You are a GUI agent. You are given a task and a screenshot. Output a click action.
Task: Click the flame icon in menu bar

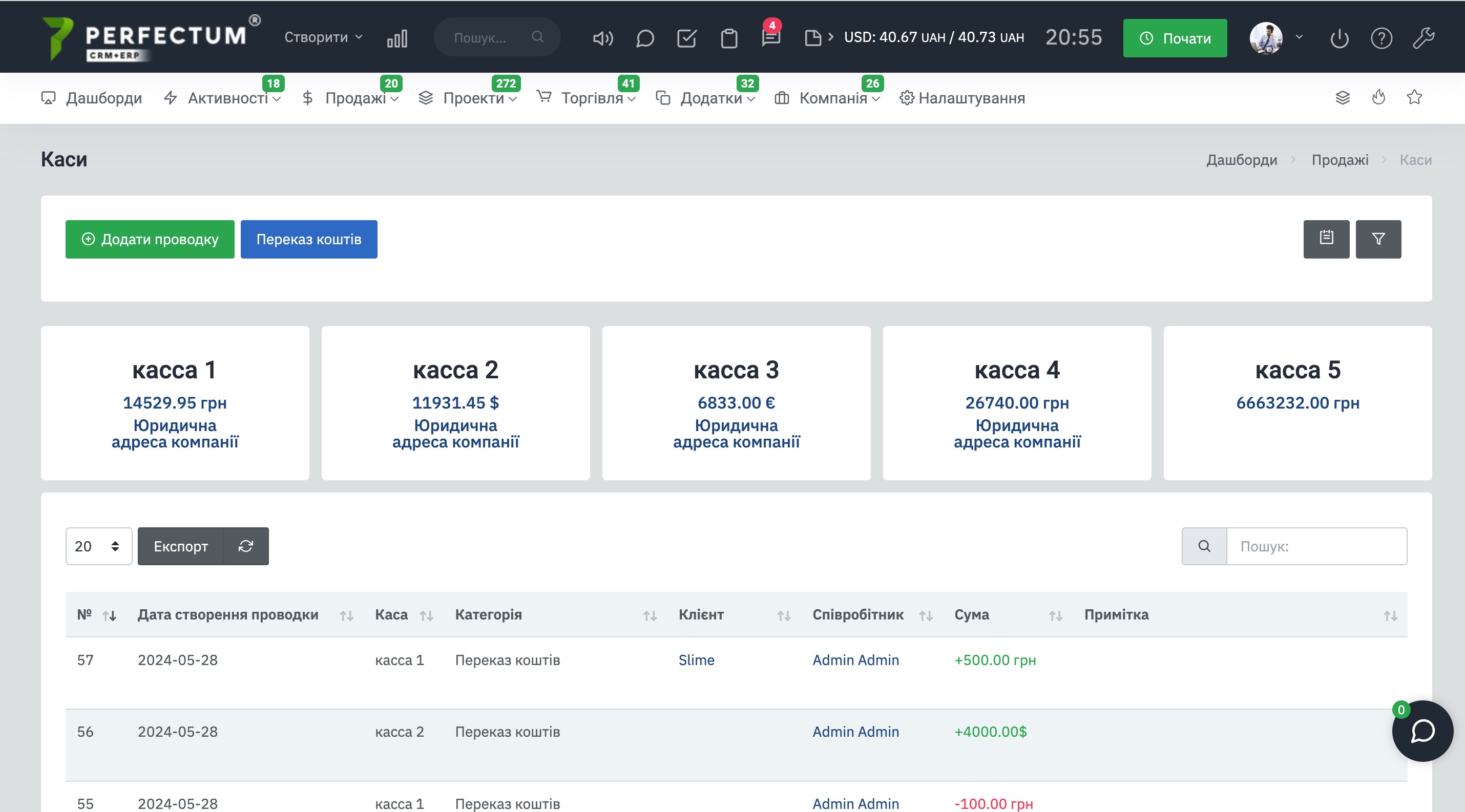click(x=1378, y=97)
